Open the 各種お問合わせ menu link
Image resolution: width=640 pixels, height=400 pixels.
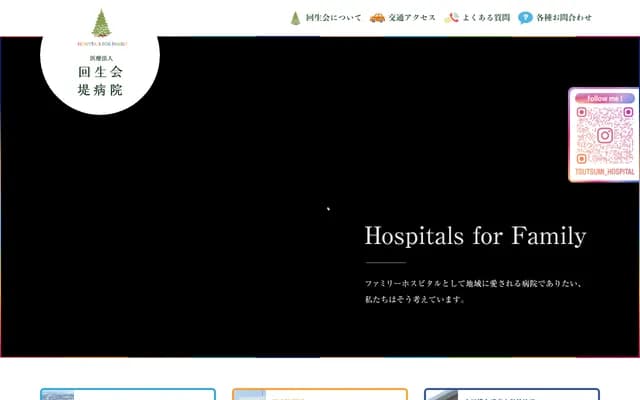tap(564, 18)
